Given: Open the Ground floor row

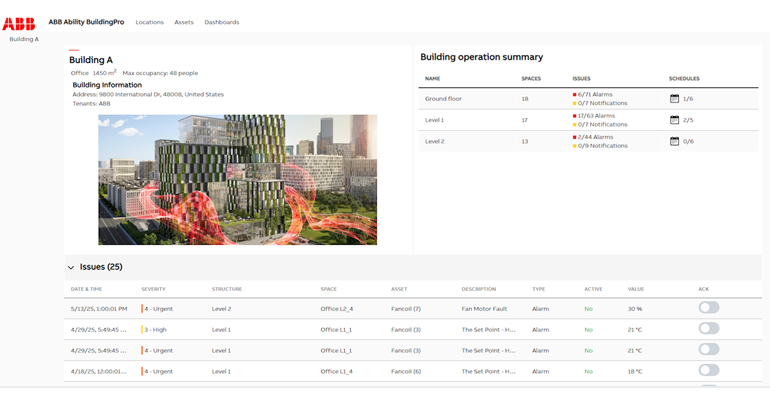Looking at the screenshot, I should (x=588, y=99).
